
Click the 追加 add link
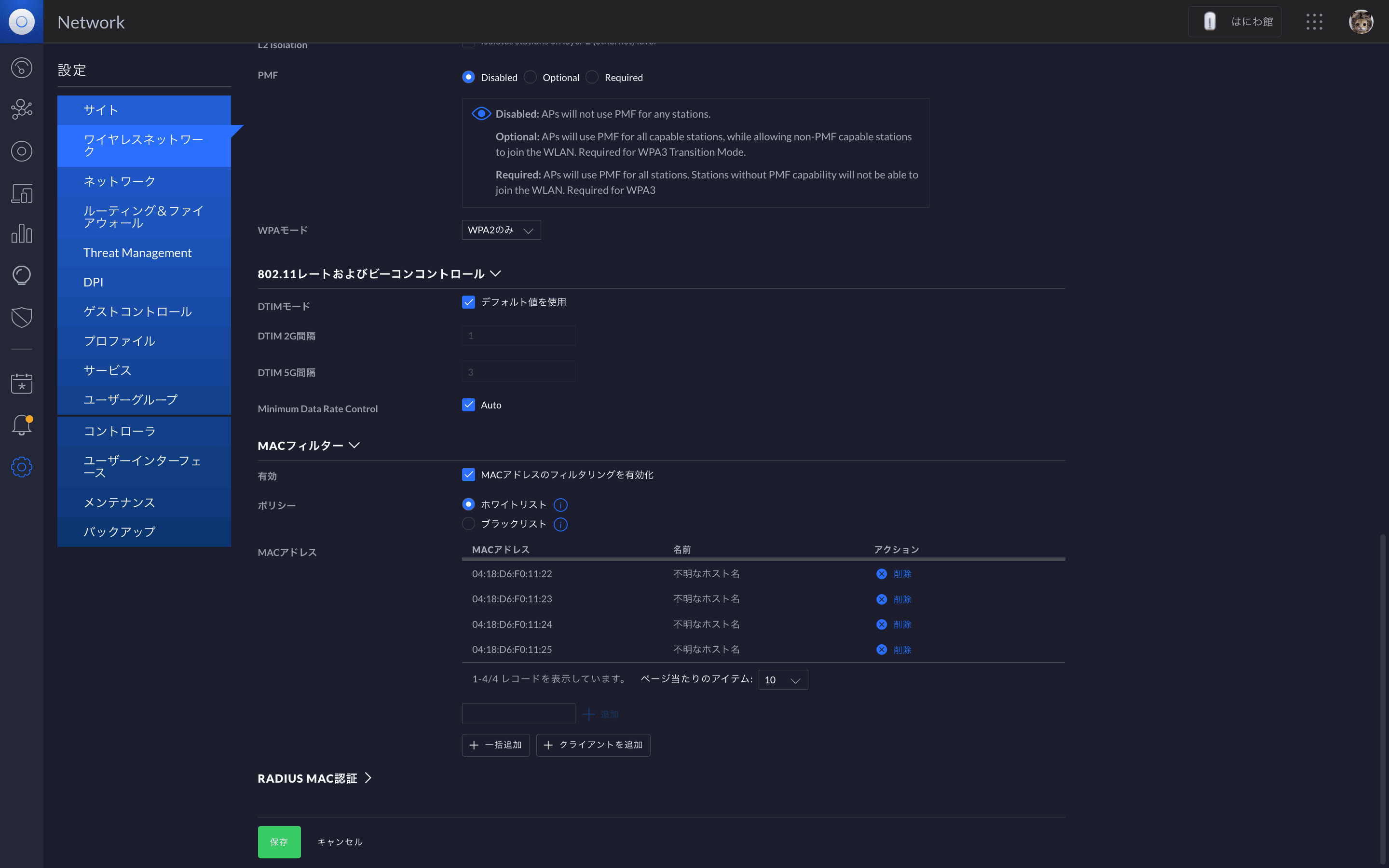pos(600,714)
